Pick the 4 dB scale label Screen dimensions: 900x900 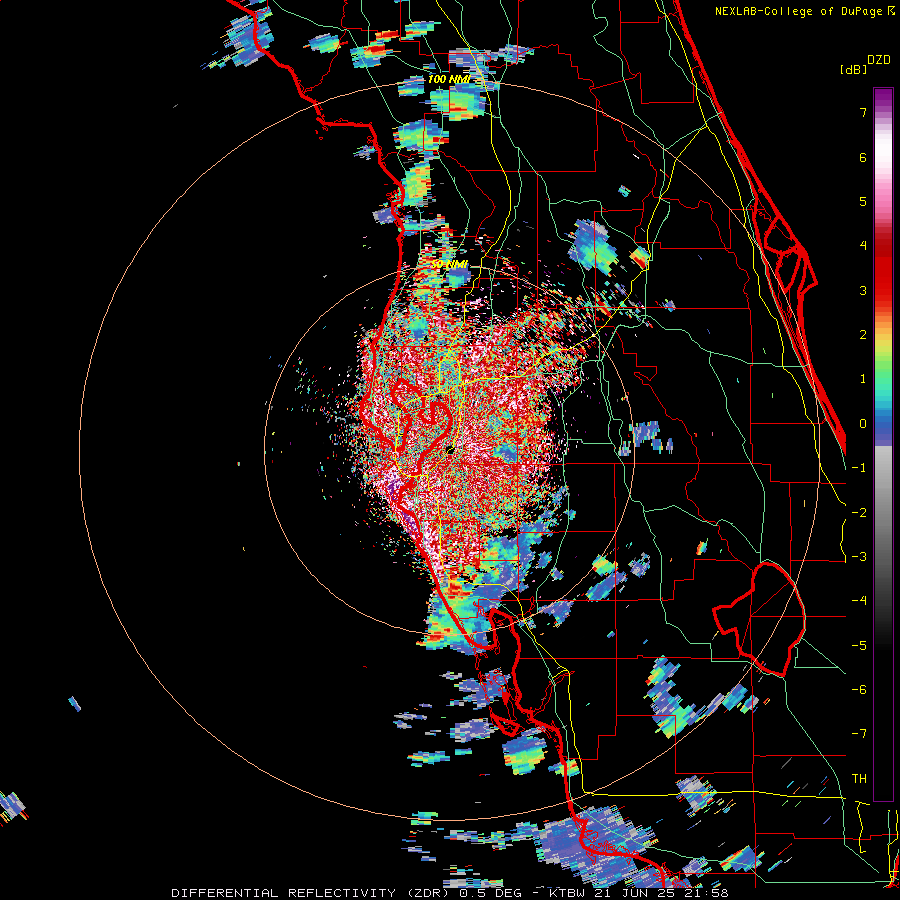pyautogui.click(x=863, y=246)
